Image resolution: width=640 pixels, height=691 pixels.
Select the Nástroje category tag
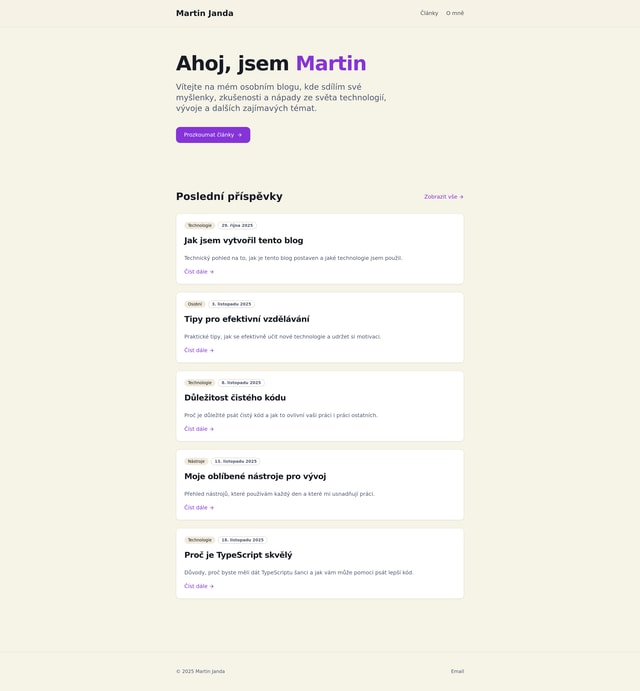point(196,461)
